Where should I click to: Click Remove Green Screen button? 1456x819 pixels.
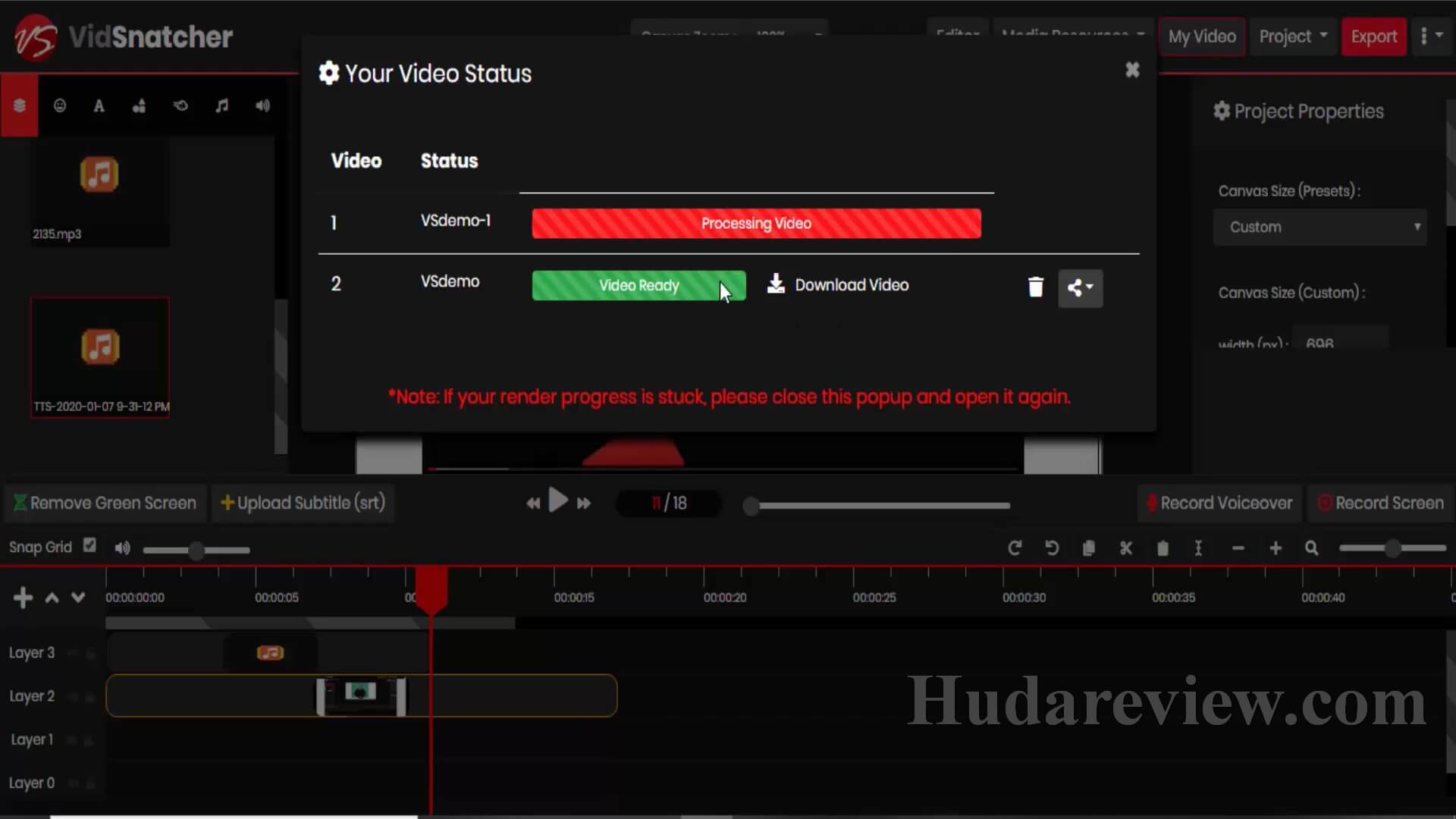pyautogui.click(x=105, y=503)
